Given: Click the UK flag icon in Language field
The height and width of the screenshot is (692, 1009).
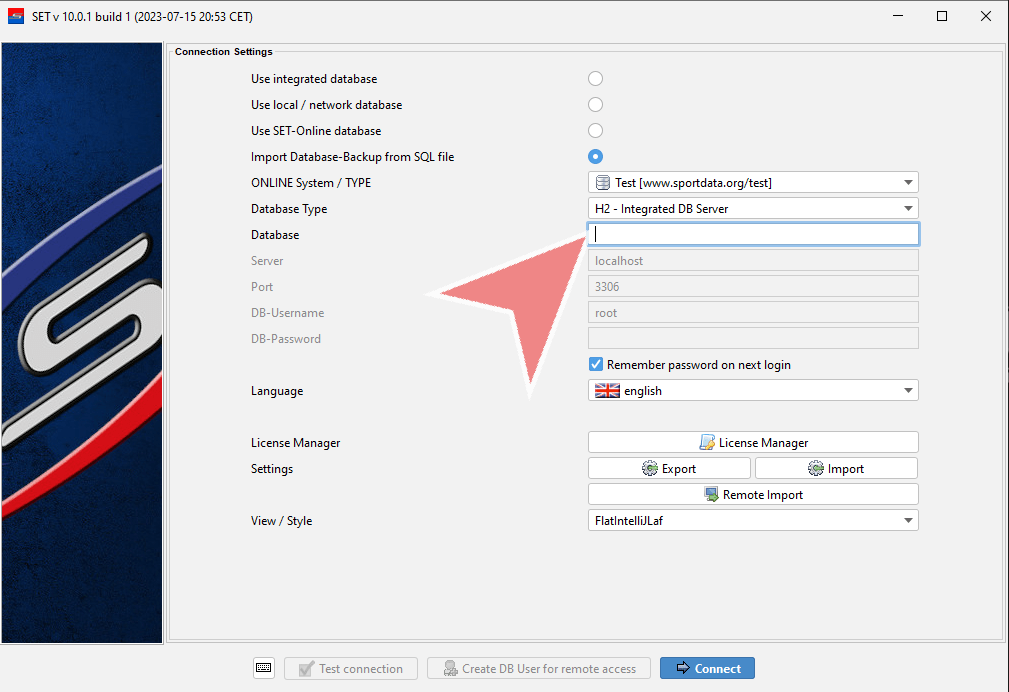Looking at the screenshot, I should click(x=607, y=391).
